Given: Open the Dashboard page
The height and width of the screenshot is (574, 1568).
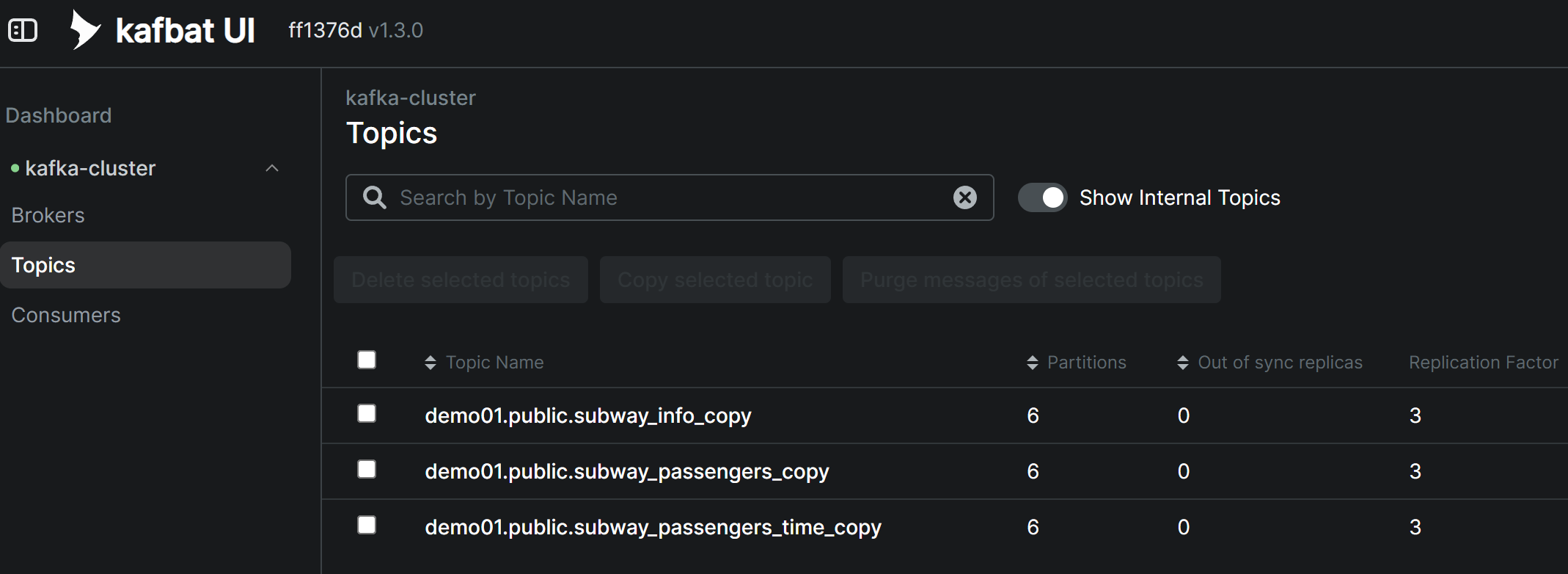Looking at the screenshot, I should coord(59,116).
